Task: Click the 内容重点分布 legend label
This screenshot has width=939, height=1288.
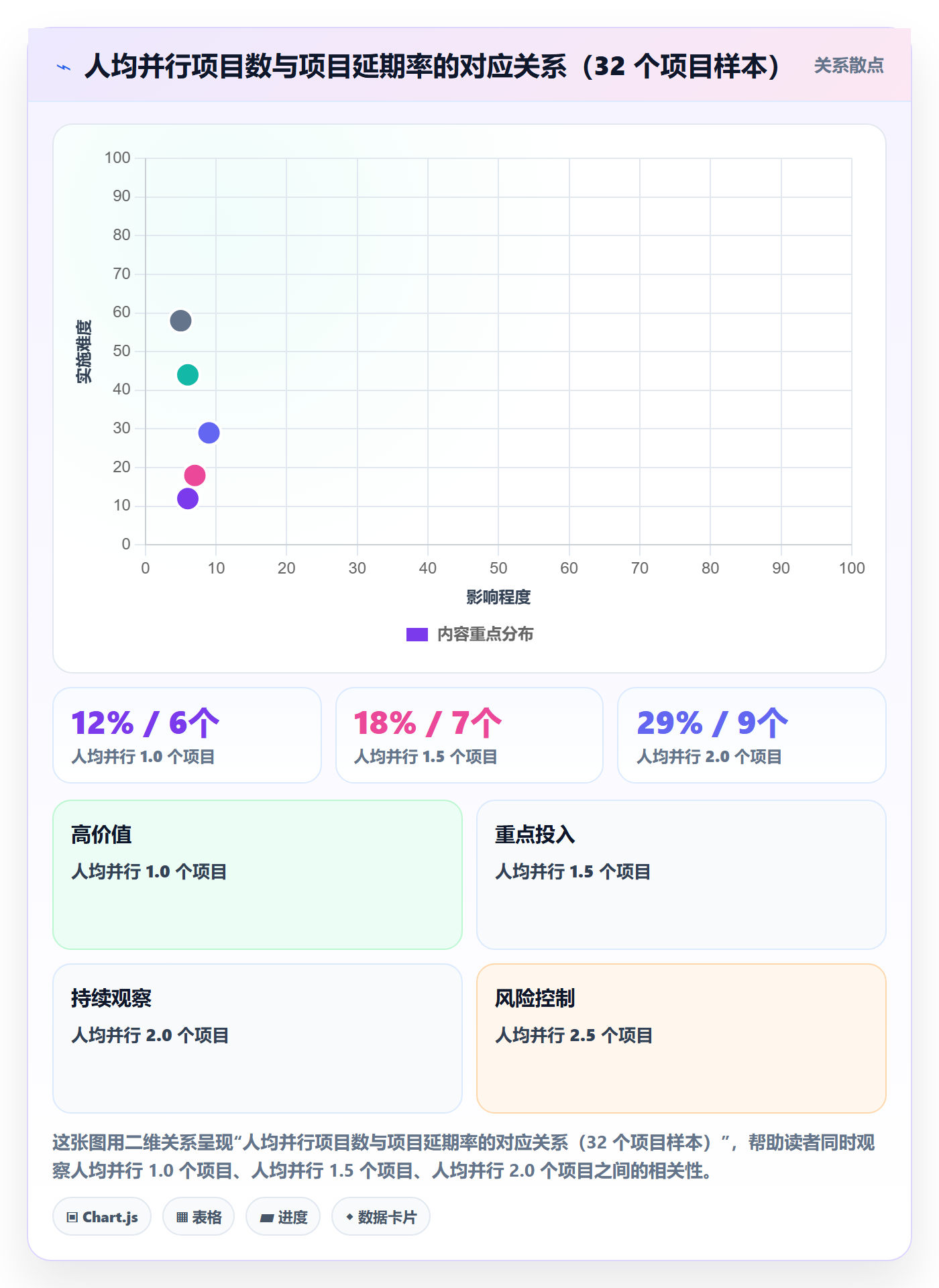Action: click(x=486, y=635)
